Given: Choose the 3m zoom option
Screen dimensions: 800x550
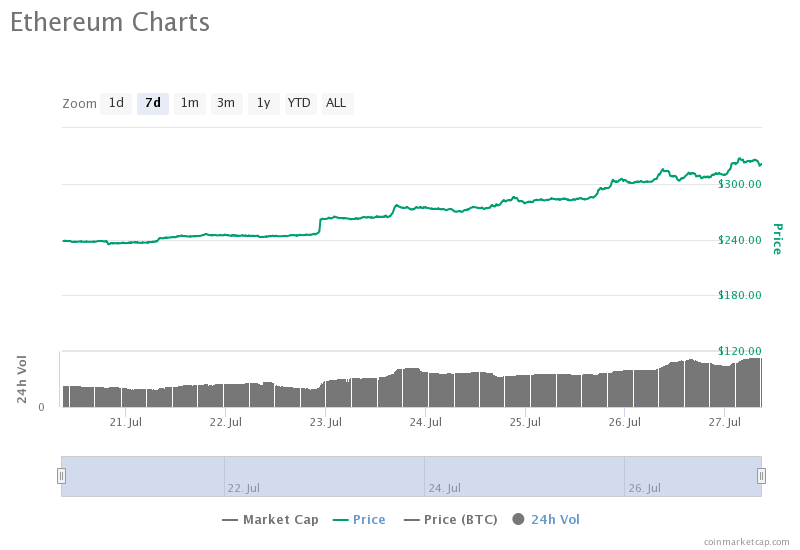Looking at the screenshot, I should coord(226,104).
